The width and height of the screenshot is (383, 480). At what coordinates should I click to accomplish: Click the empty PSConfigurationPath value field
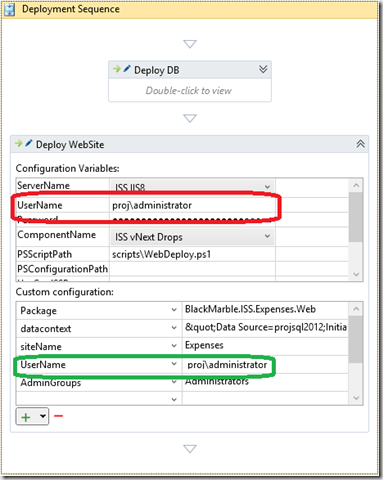[192, 269]
